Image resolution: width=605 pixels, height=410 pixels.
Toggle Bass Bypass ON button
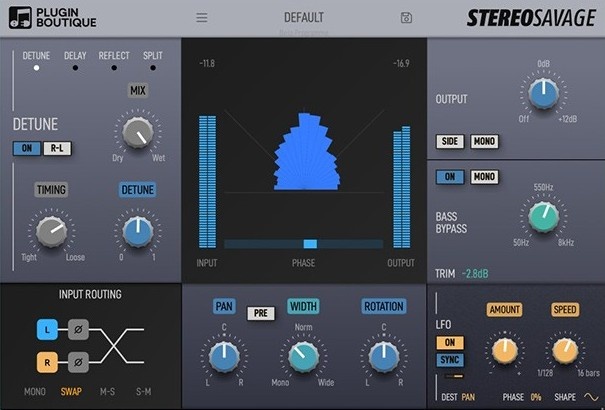click(450, 177)
